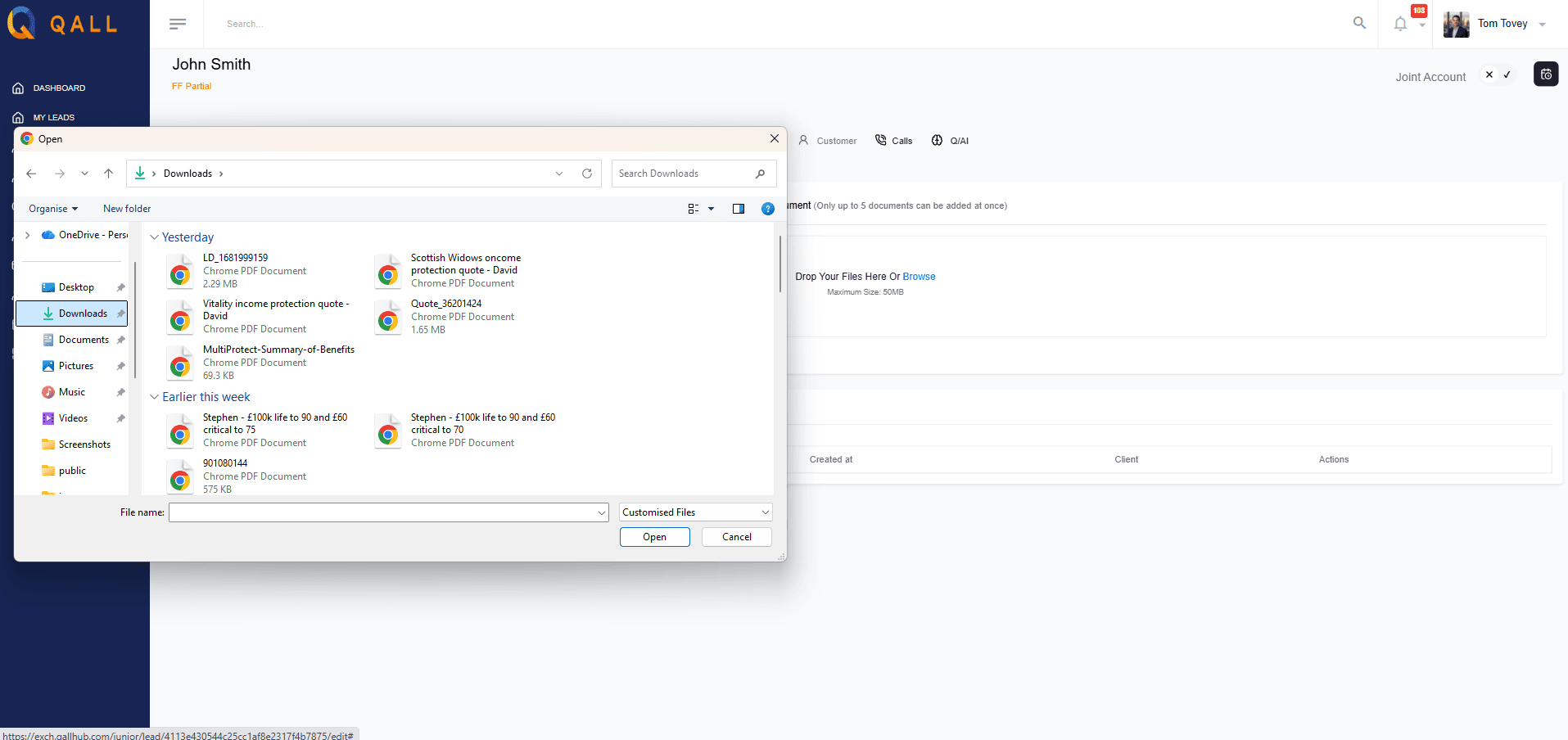
Task: Select Desktop in navigation pane
Action: pos(76,287)
